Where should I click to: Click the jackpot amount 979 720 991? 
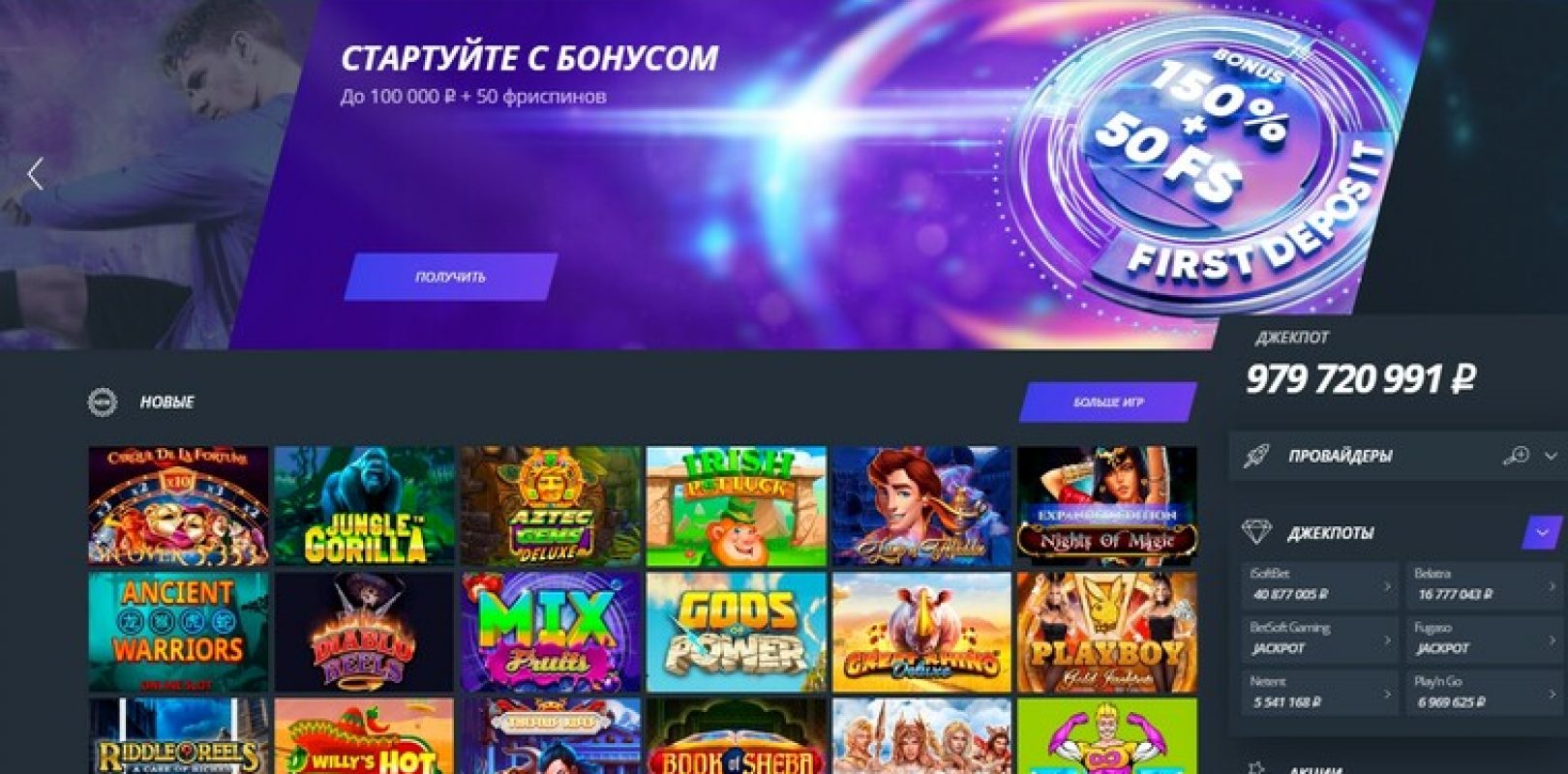1360,378
